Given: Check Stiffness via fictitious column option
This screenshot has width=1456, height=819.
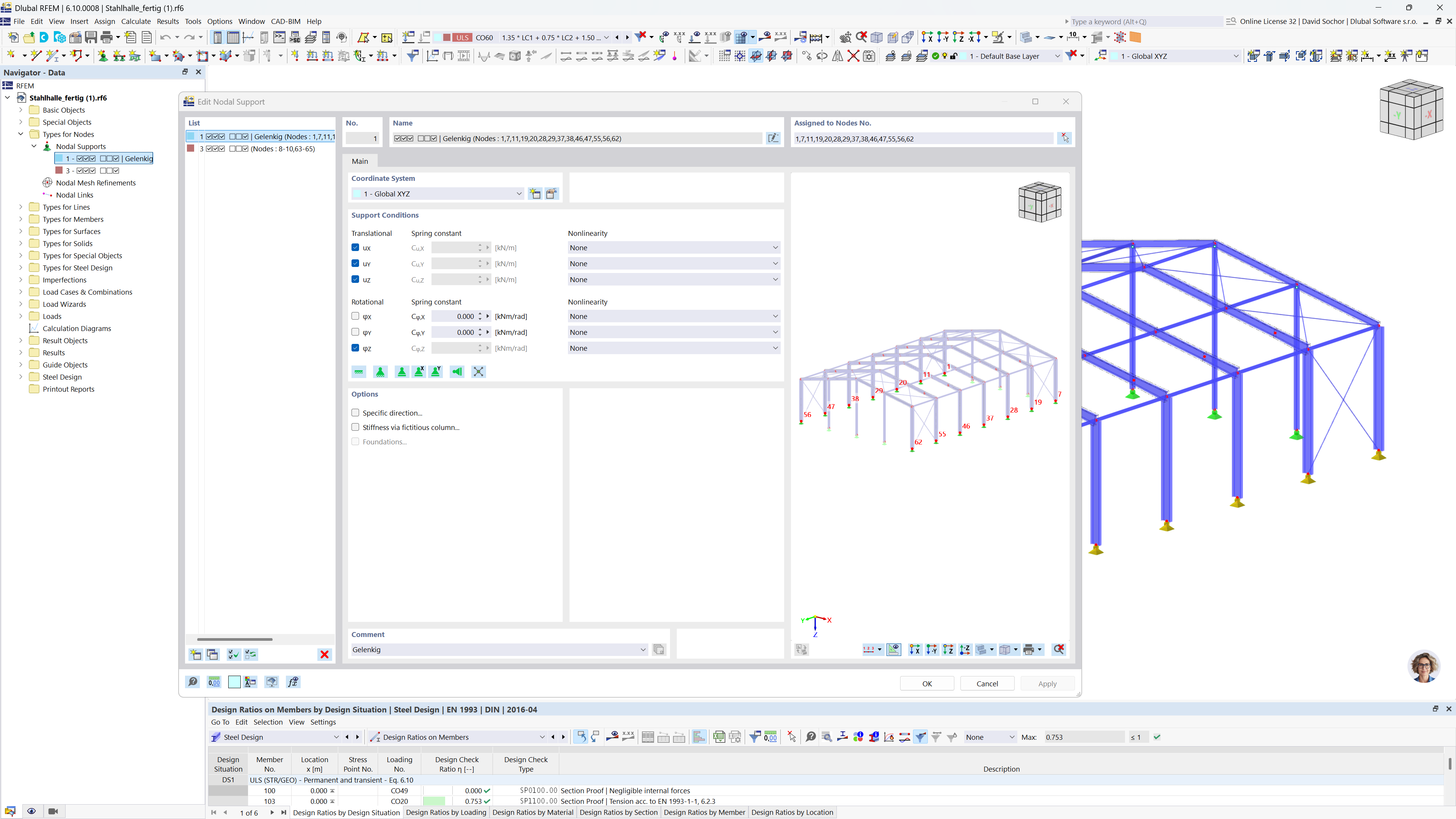Looking at the screenshot, I should coord(356,427).
